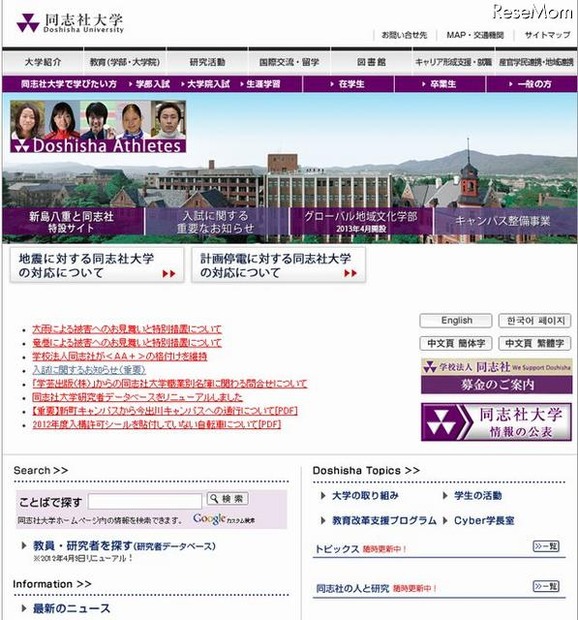Open 在学生 section
Image resolution: width=578 pixels, height=620 pixels.
coord(348,84)
